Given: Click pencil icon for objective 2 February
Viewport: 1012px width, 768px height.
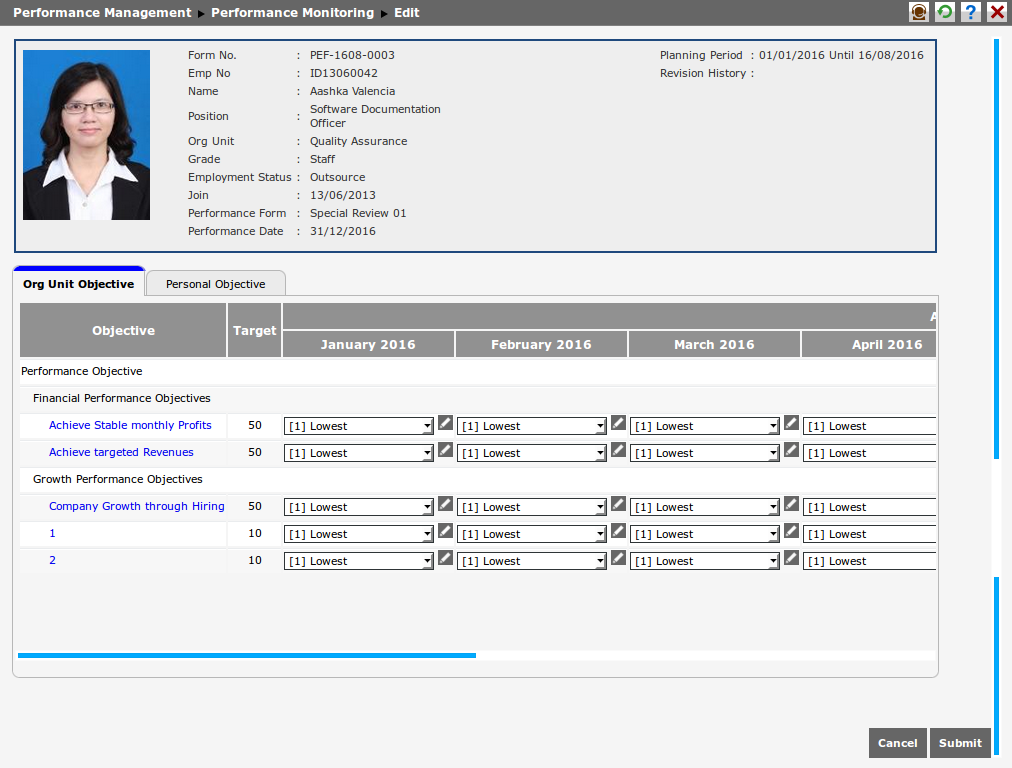Looking at the screenshot, I should (618, 558).
